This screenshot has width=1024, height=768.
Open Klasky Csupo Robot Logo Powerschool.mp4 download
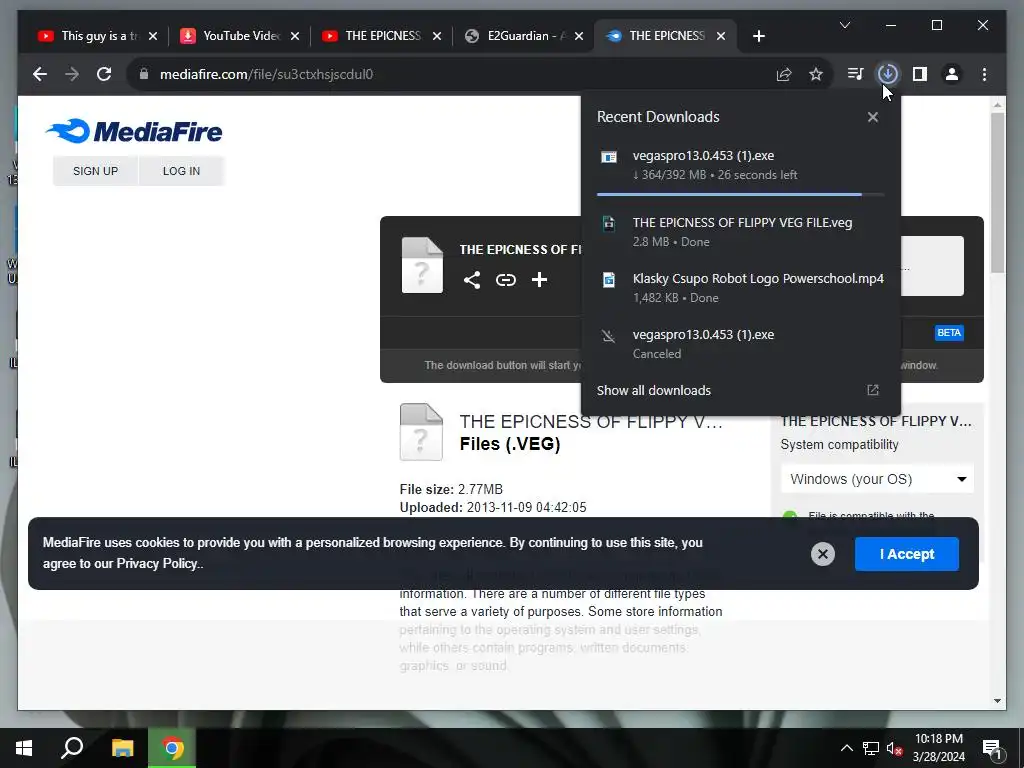[741, 288]
